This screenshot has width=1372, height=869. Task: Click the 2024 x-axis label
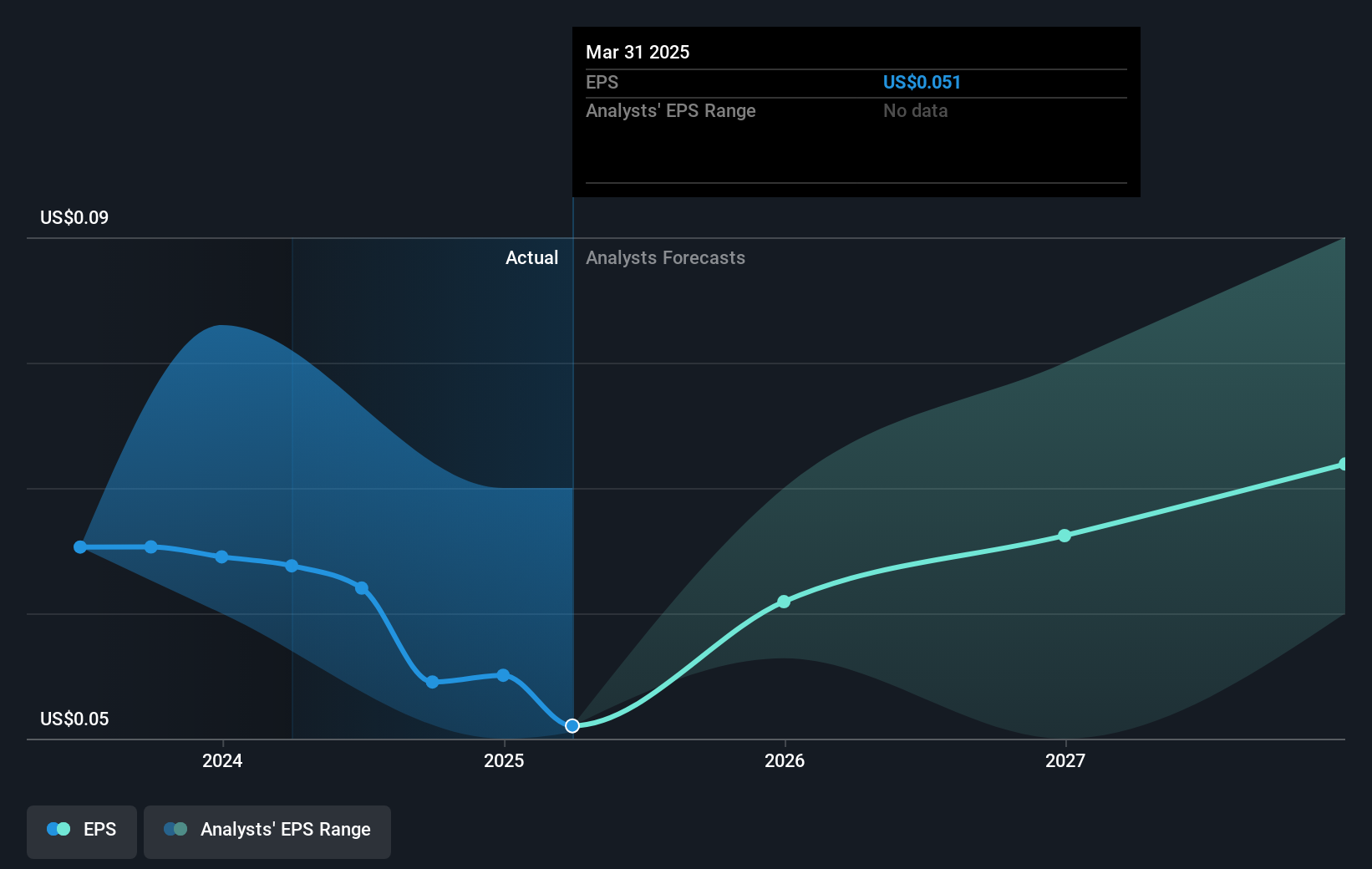coord(222,760)
